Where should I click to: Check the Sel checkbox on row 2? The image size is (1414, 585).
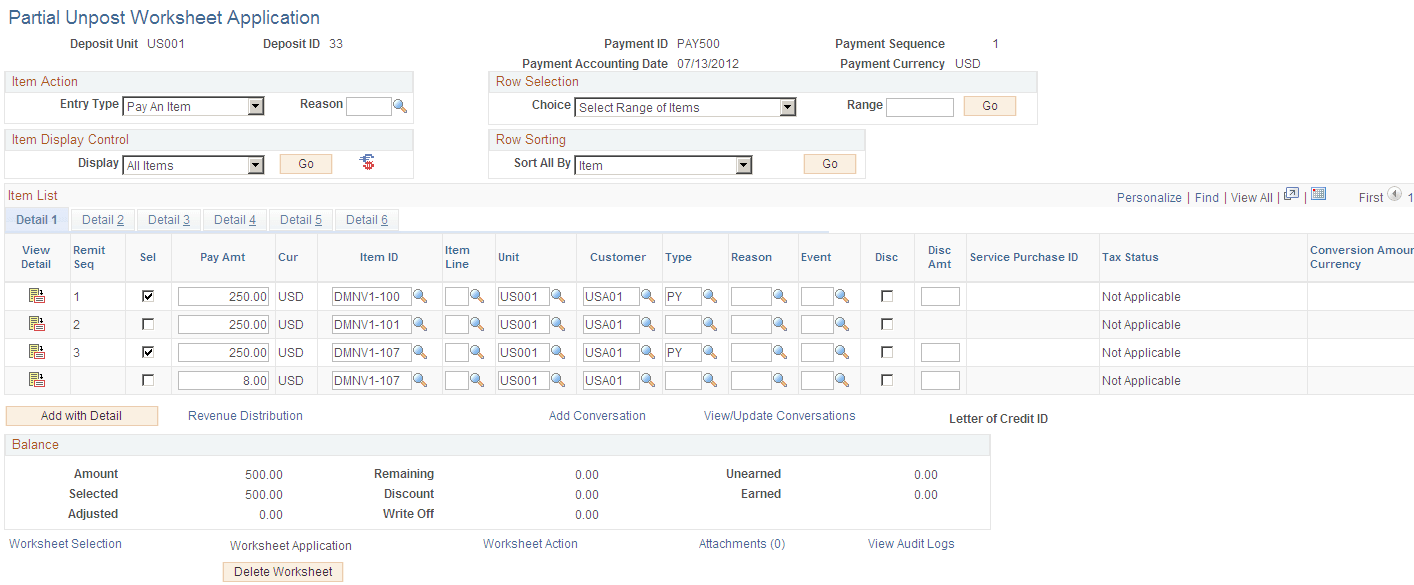tap(148, 323)
